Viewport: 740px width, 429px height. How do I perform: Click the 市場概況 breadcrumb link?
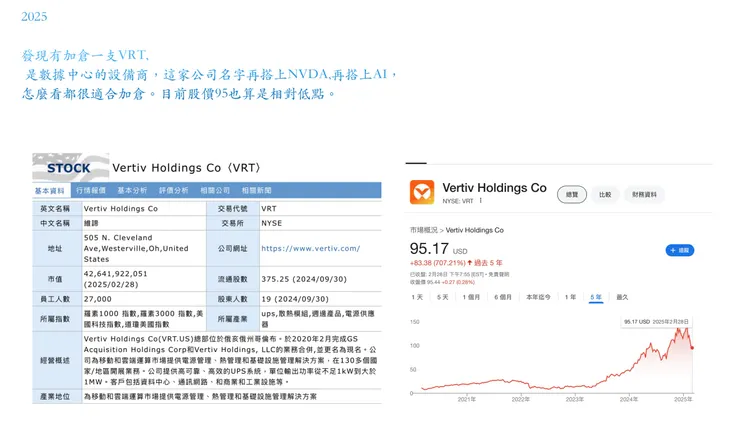(423, 230)
